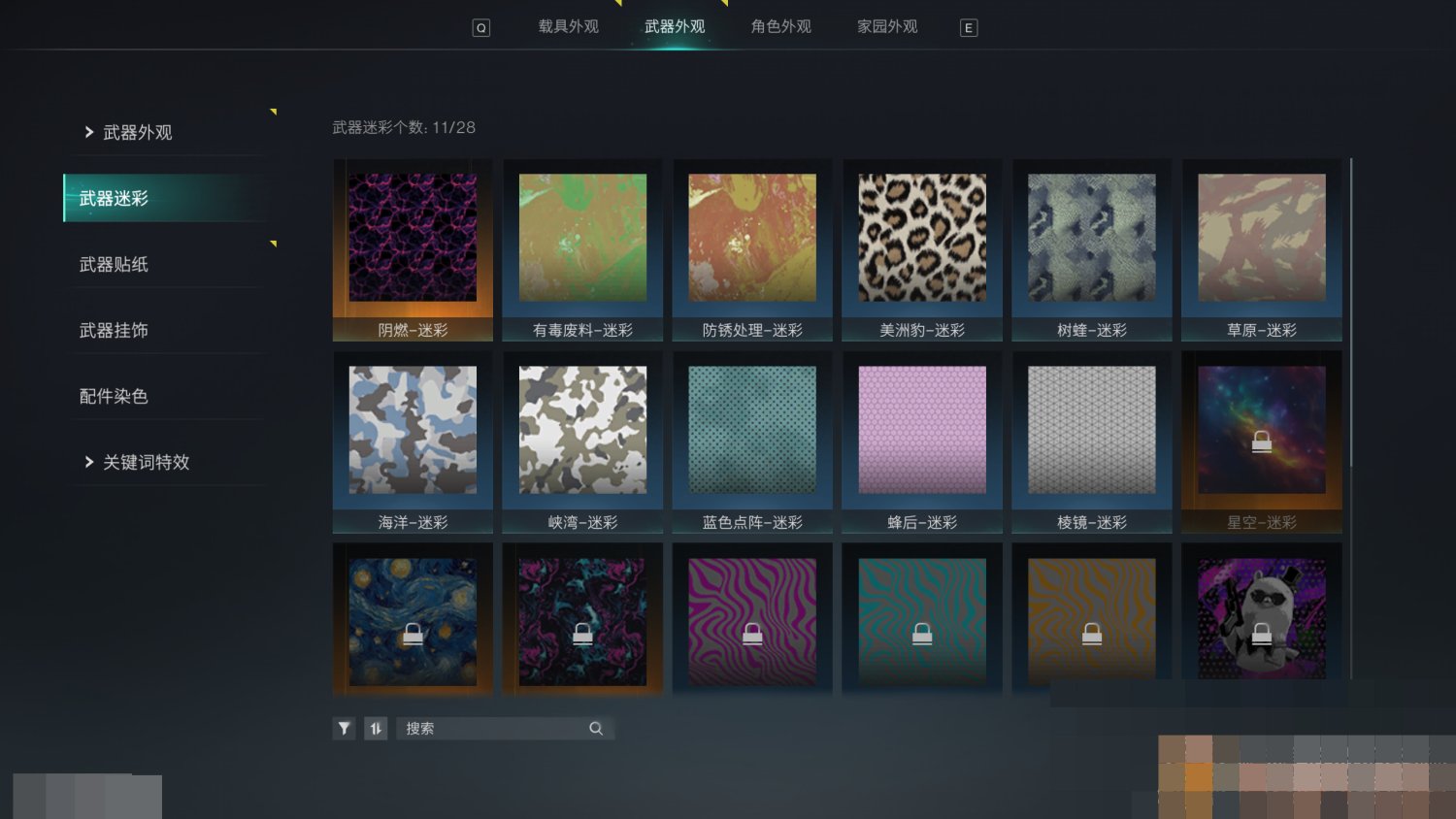Choose the 蓝色点阵-迷彩 camo
This screenshot has height=819, width=1456.
tap(752, 442)
